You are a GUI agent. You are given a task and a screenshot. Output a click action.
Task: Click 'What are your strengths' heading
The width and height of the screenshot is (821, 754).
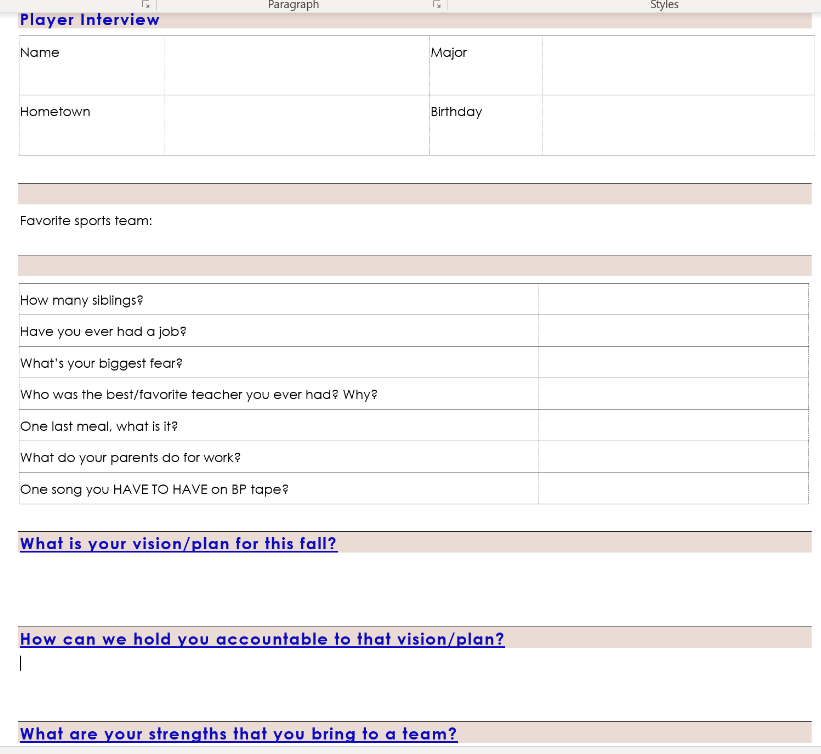click(x=239, y=734)
